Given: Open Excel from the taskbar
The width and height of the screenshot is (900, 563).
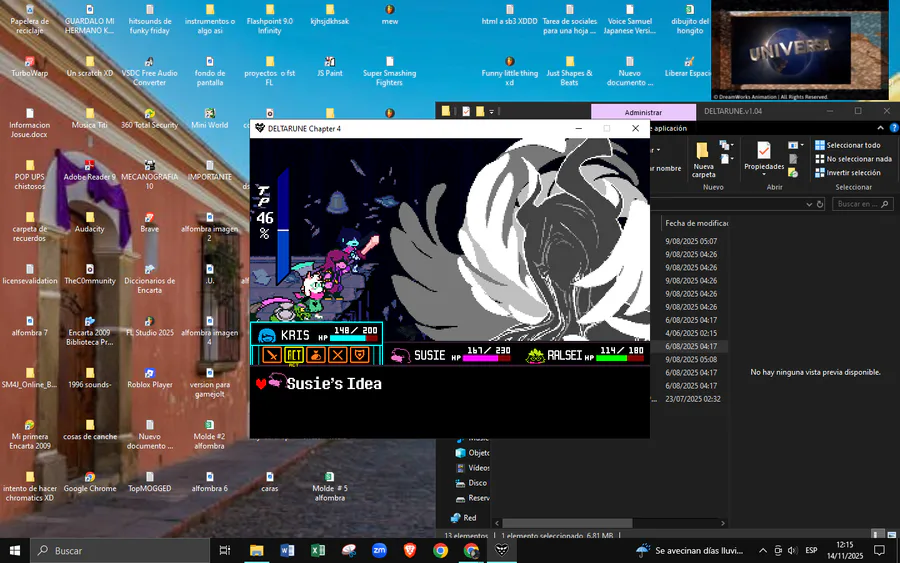Looking at the screenshot, I should [317, 550].
